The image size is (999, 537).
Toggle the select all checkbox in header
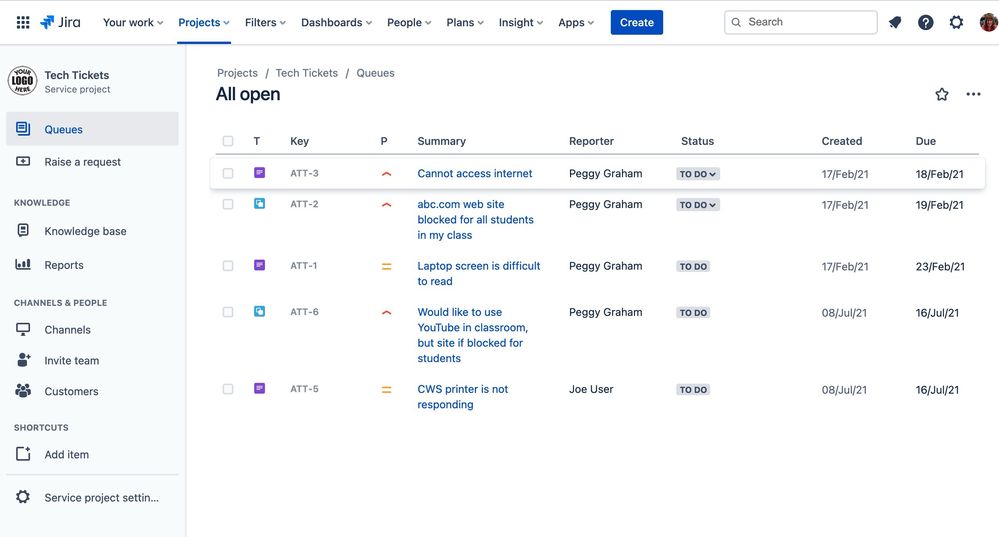click(228, 141)
